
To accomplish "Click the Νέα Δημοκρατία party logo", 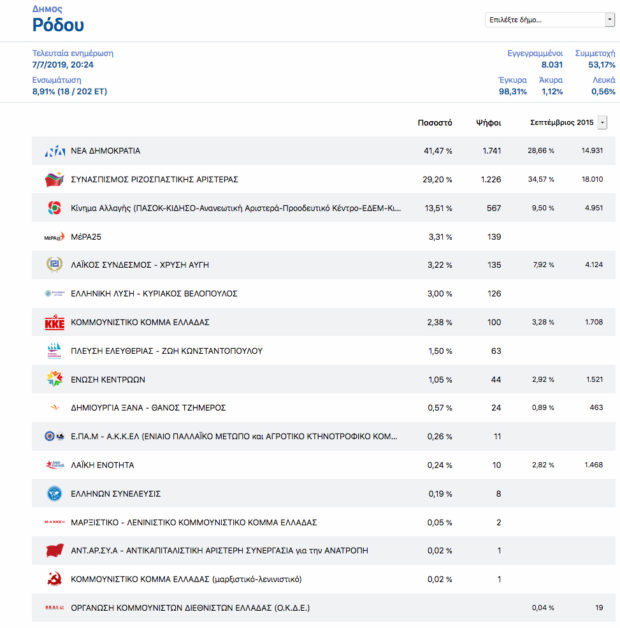I will [54, 151].
